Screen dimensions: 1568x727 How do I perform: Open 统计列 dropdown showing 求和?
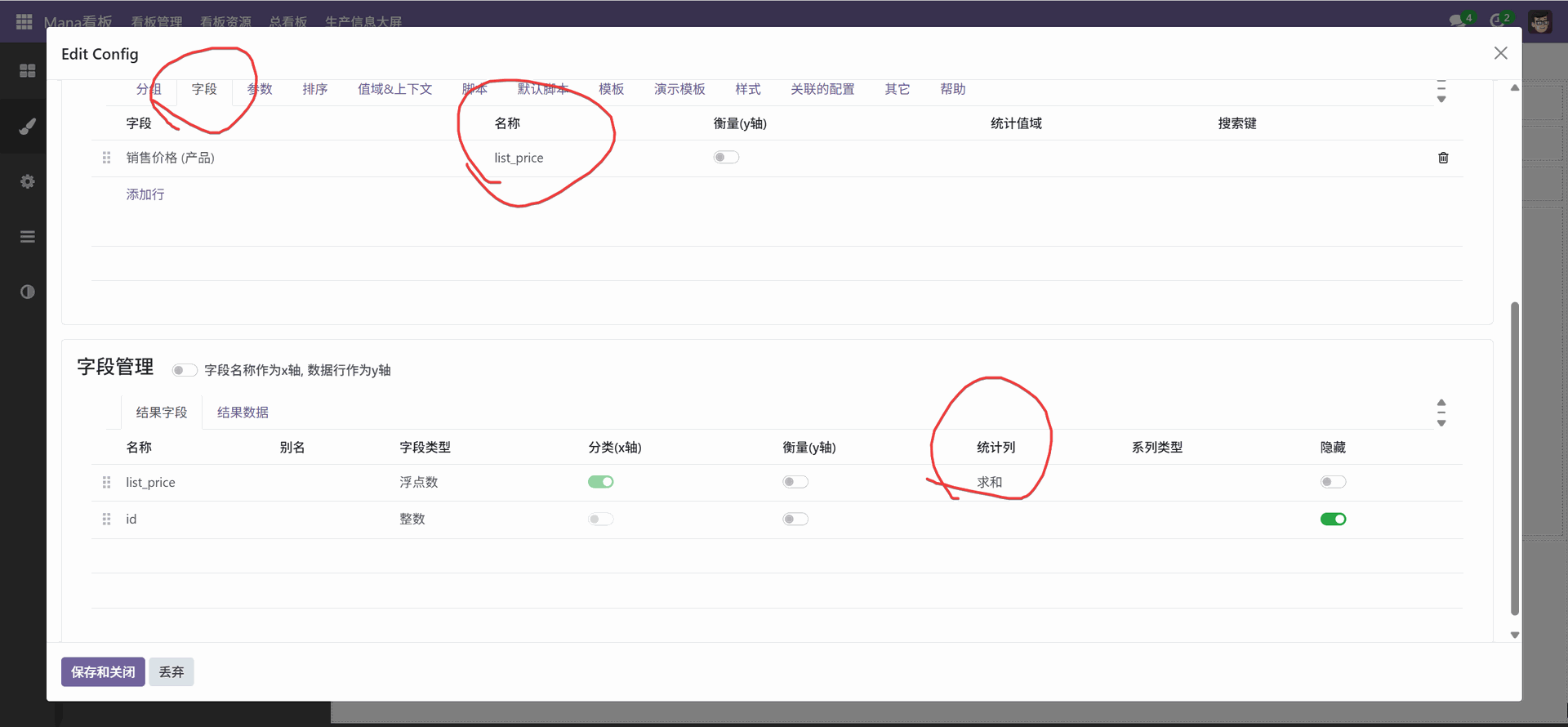pyautogui.click(x=990, y=482)
